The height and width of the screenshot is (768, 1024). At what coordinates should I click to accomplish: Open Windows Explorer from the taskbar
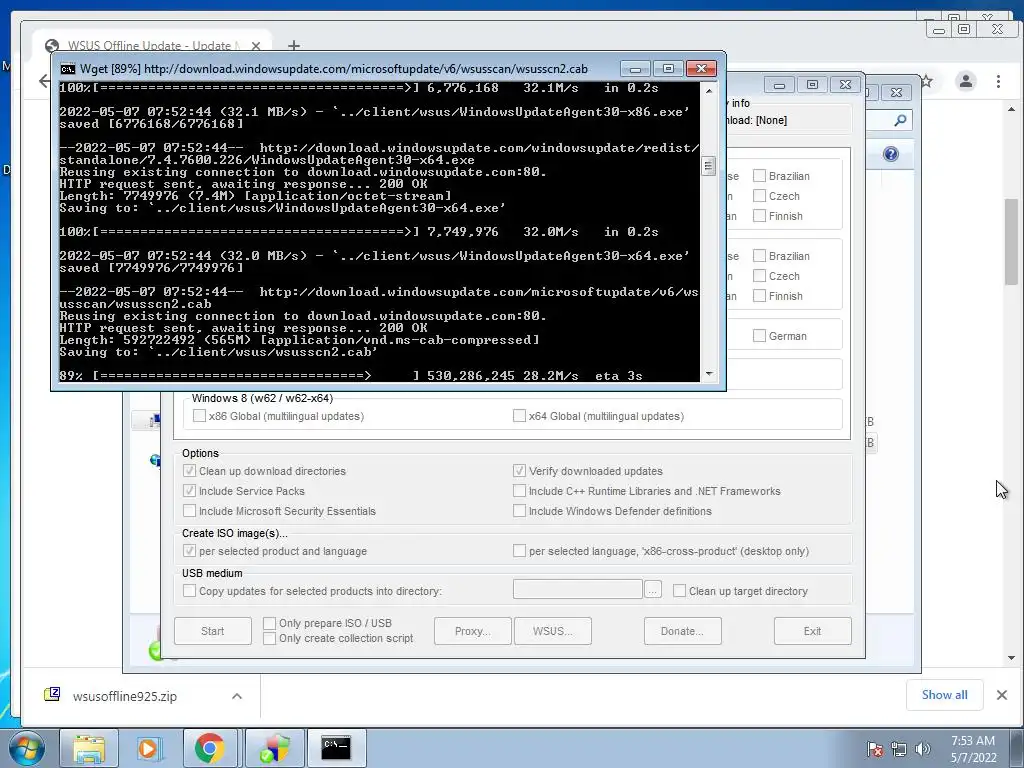[x=89, y=748]
